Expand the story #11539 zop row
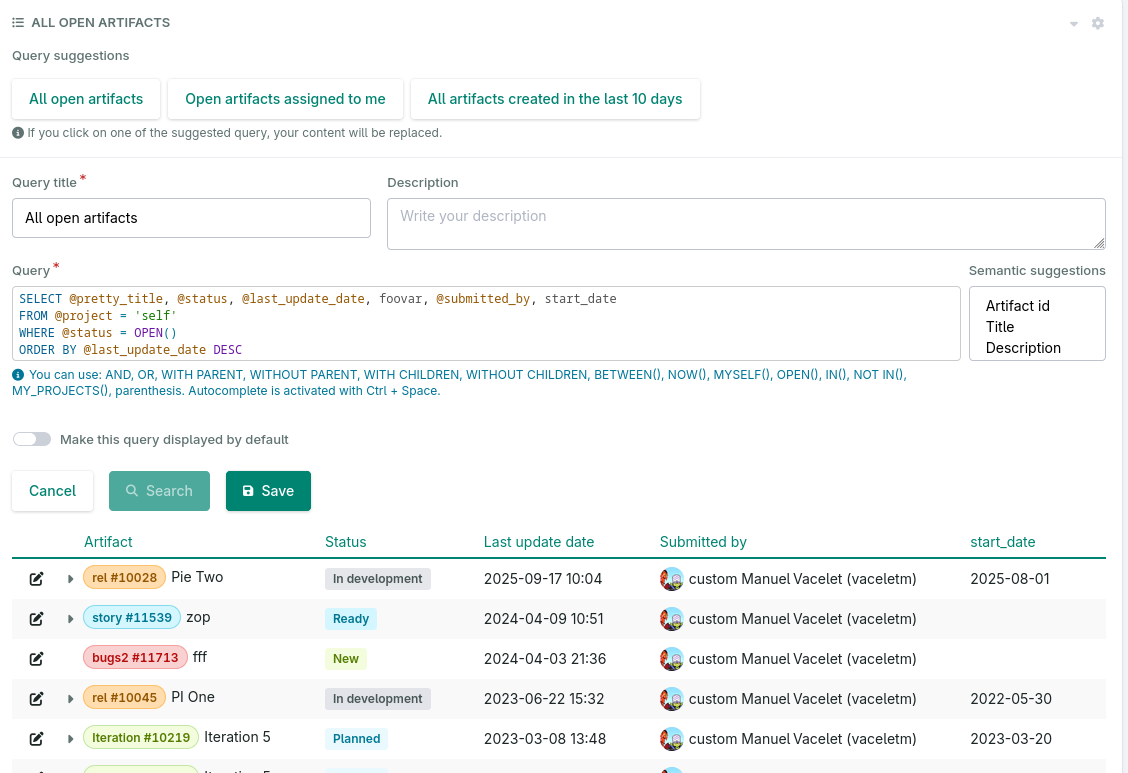 [x=71, y=619]
